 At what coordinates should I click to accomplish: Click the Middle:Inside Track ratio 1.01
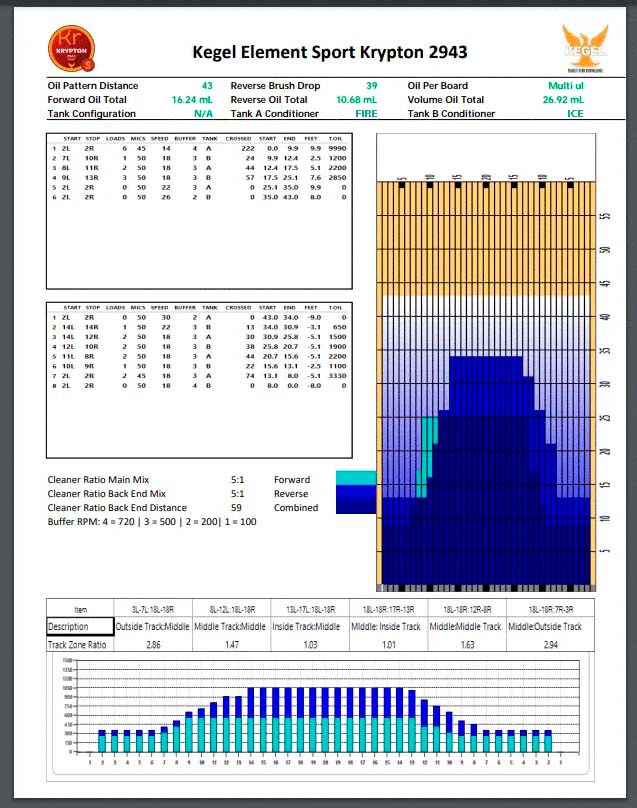389,645
